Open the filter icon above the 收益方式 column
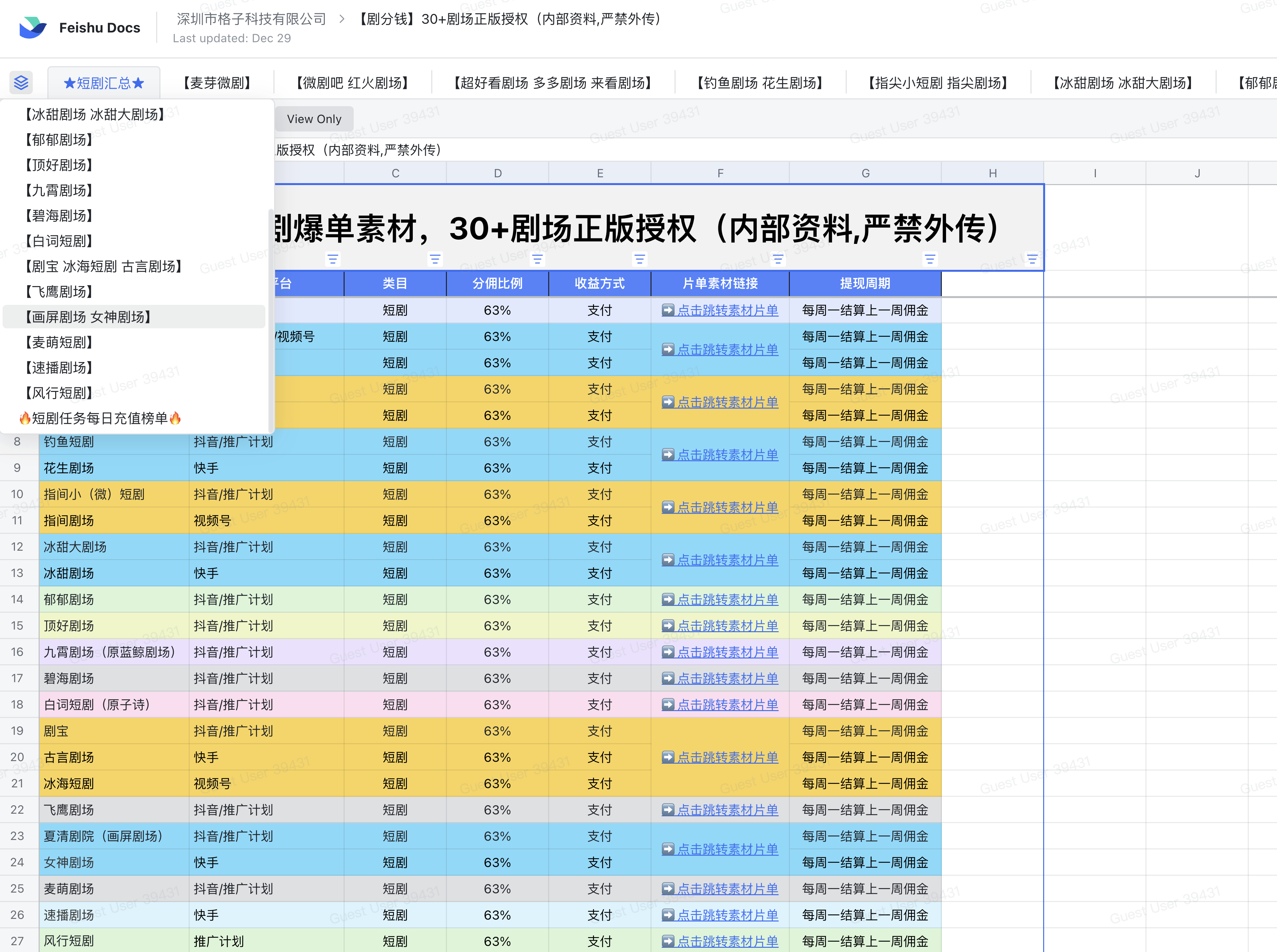The height and width of the screenshot is (952, 1277). tap(640, 259)
